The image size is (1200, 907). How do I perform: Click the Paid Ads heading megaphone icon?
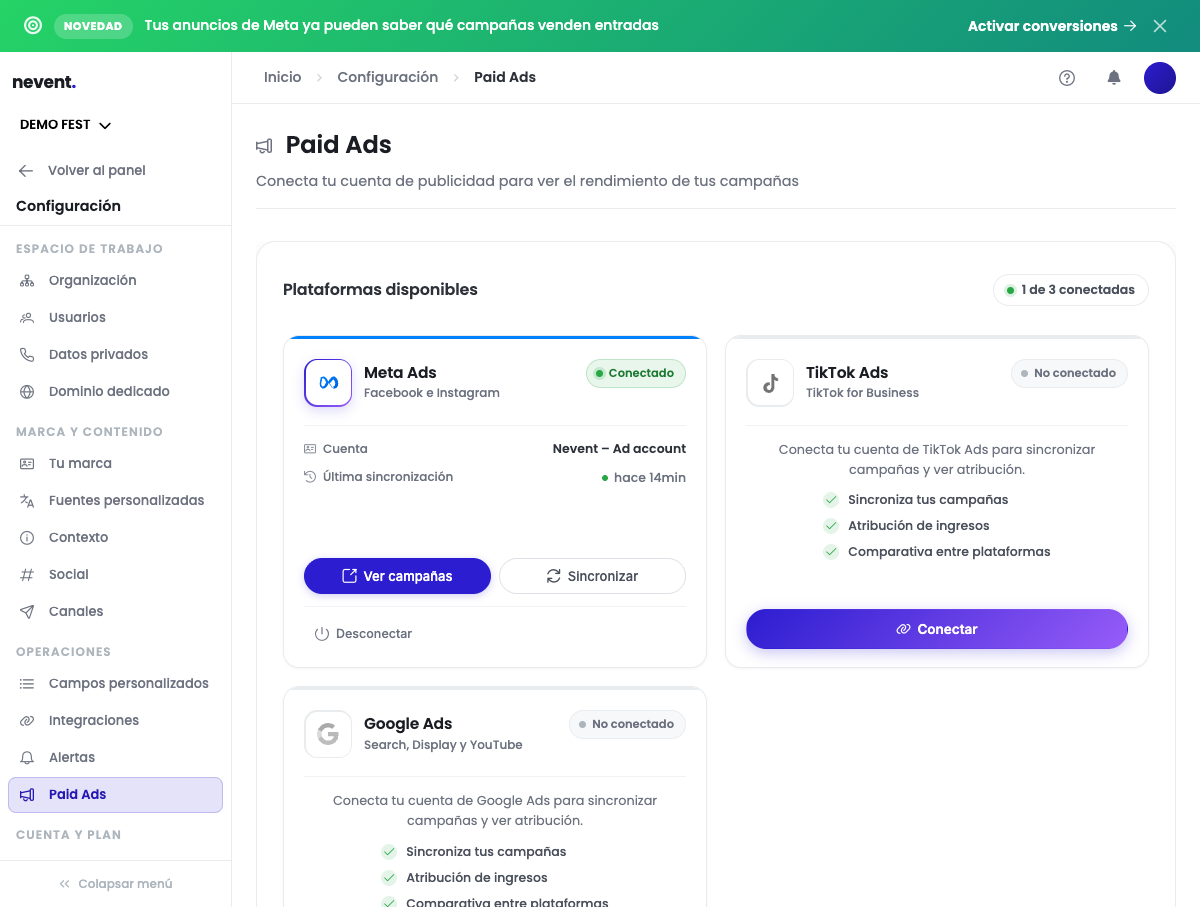[x=264, y=146]
